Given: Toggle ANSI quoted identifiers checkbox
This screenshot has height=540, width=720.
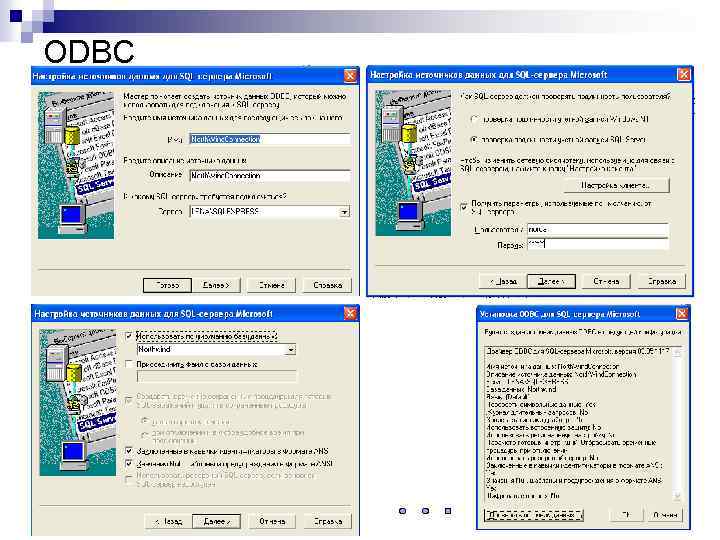Looking at the screenshot, I should click(129, 451).
